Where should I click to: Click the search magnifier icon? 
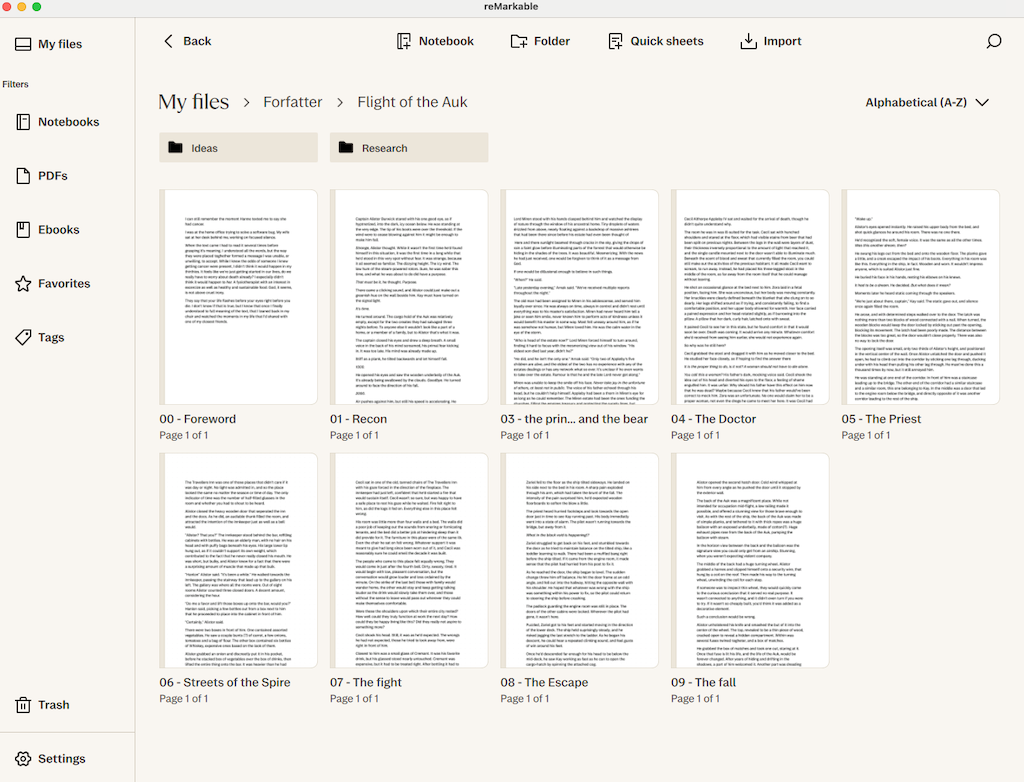(993, 41)
